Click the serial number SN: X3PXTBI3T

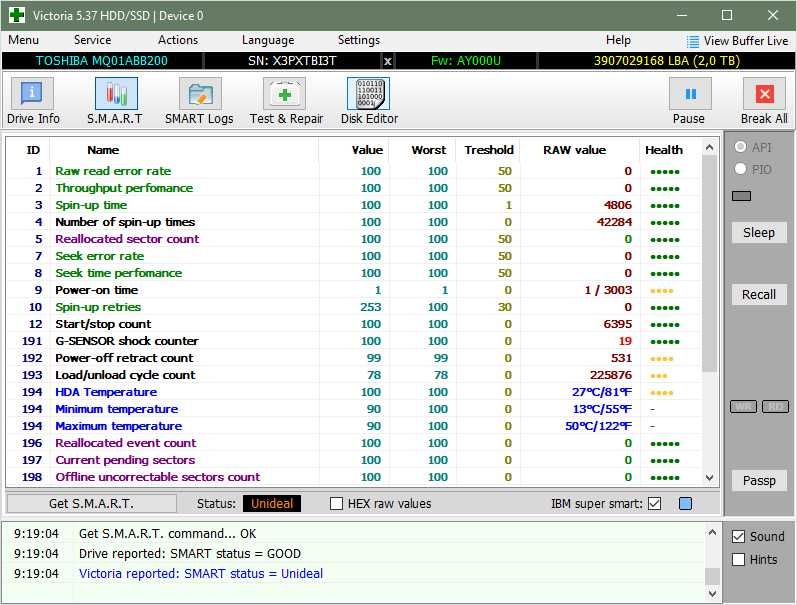coord(292,61)
